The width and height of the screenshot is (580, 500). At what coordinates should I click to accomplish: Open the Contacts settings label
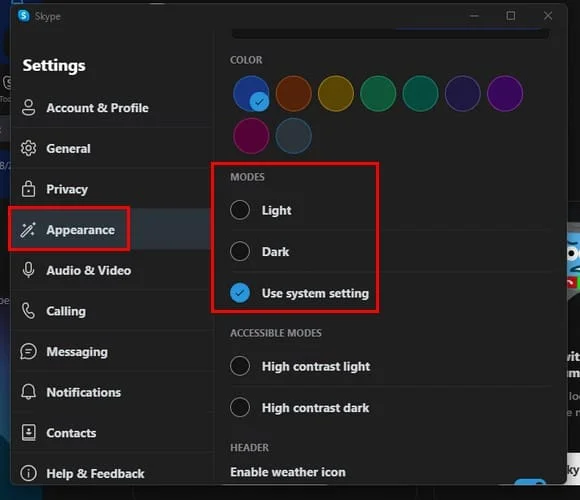tap(71, 433)
